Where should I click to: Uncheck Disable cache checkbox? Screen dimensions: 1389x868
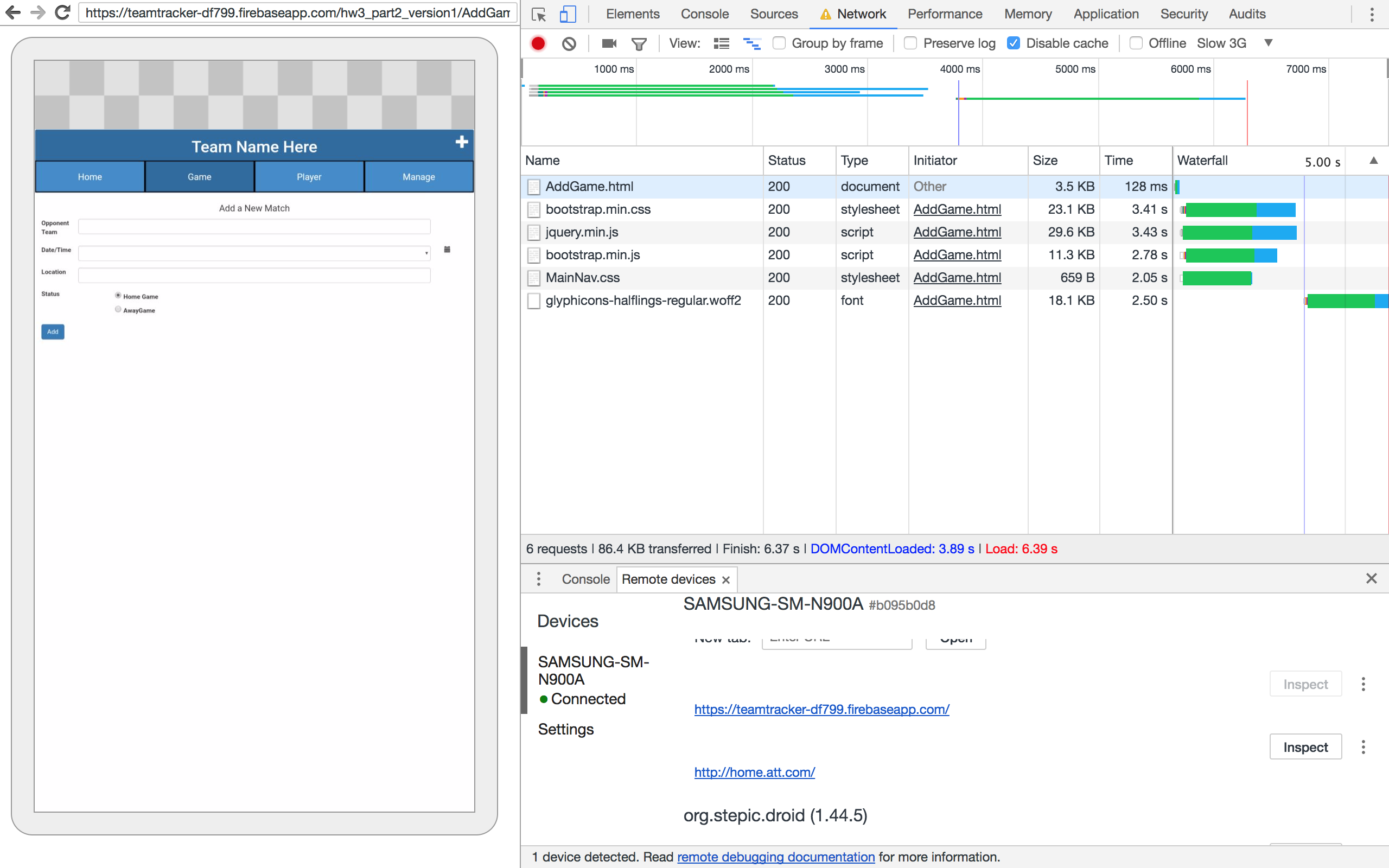point(1014,43)
